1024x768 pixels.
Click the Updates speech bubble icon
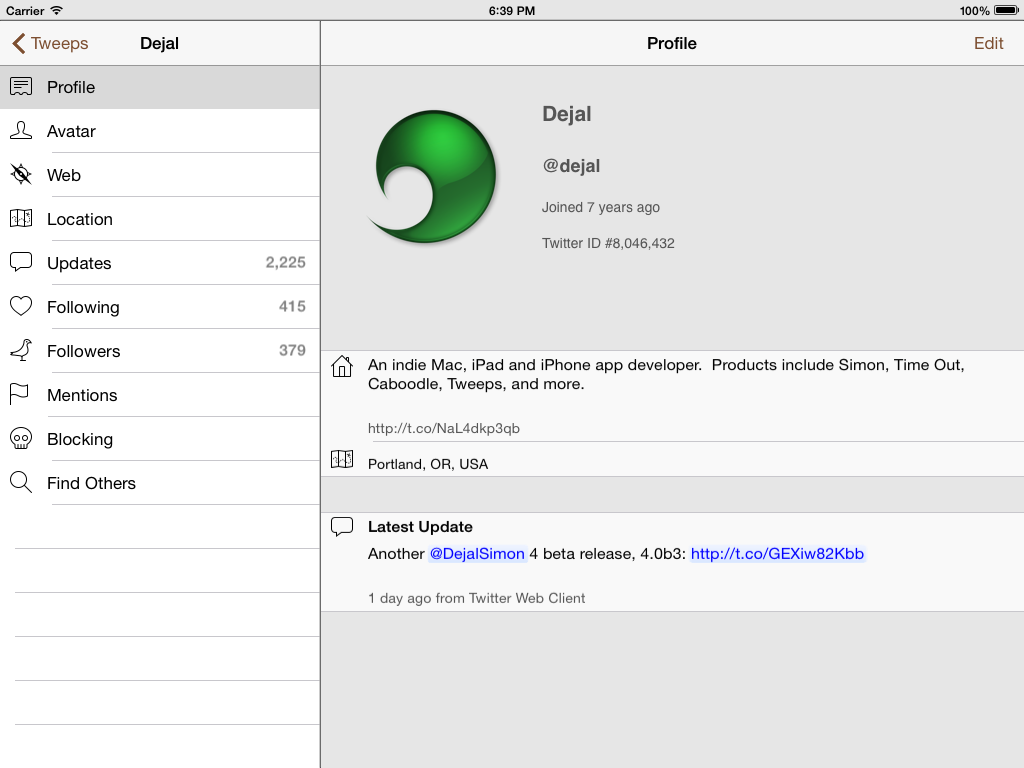point(21,263)
